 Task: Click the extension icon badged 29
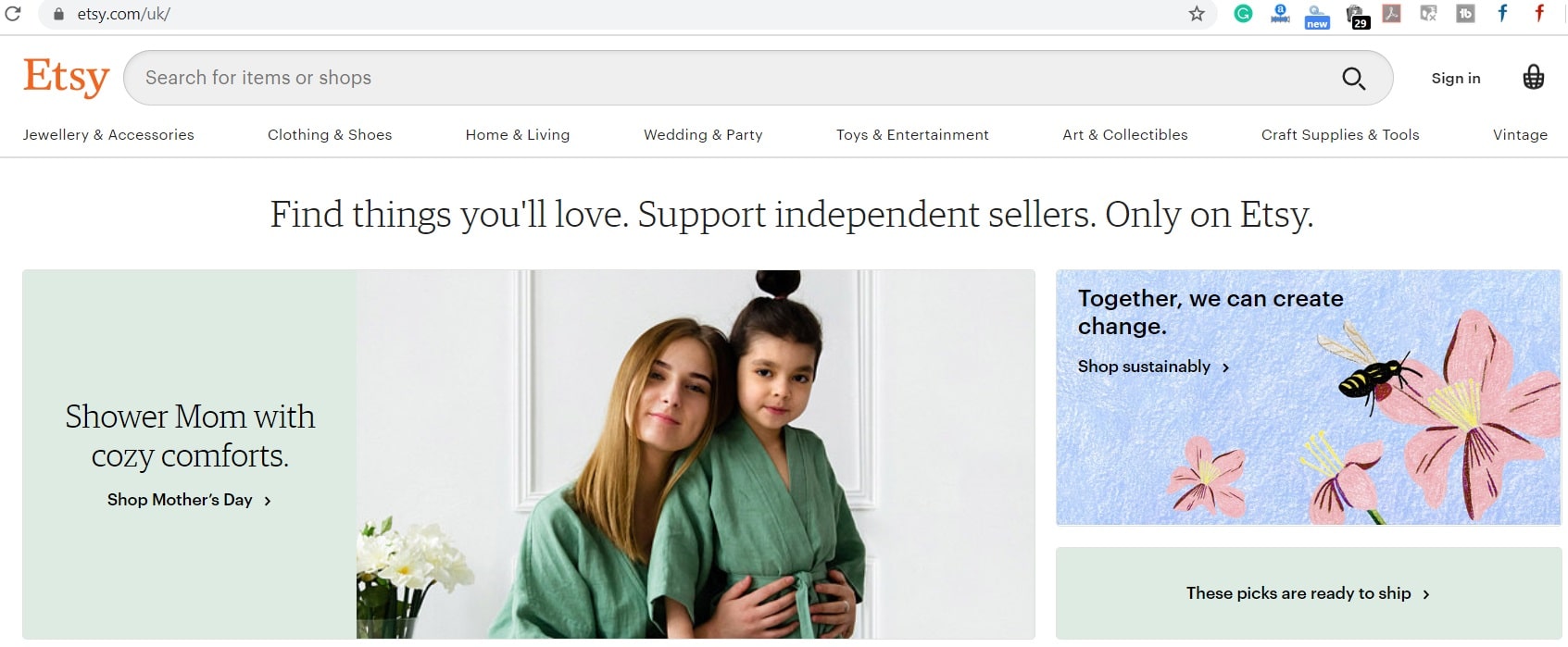(1356, 16)
